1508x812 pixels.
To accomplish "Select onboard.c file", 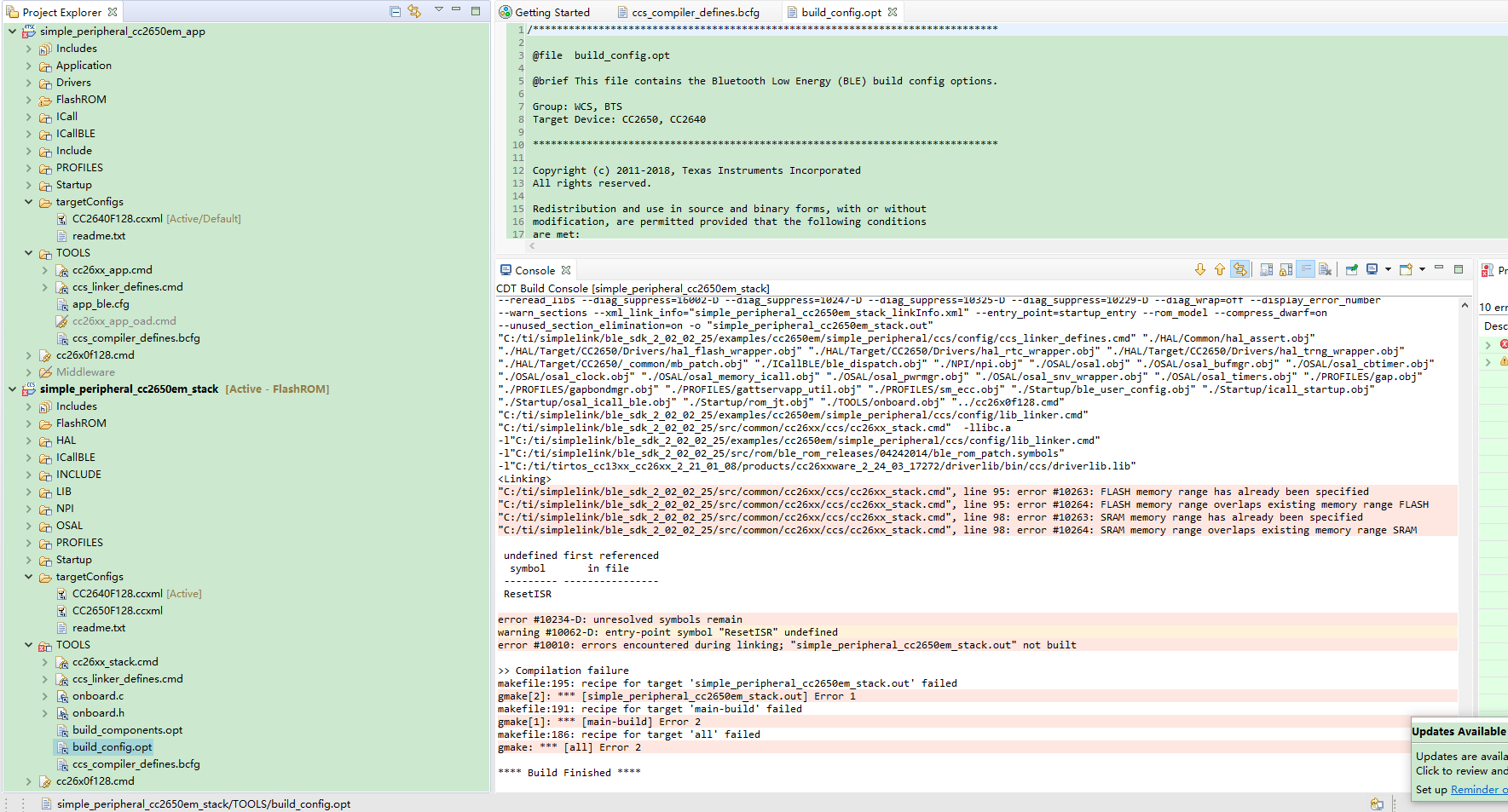I will [90, 696].
